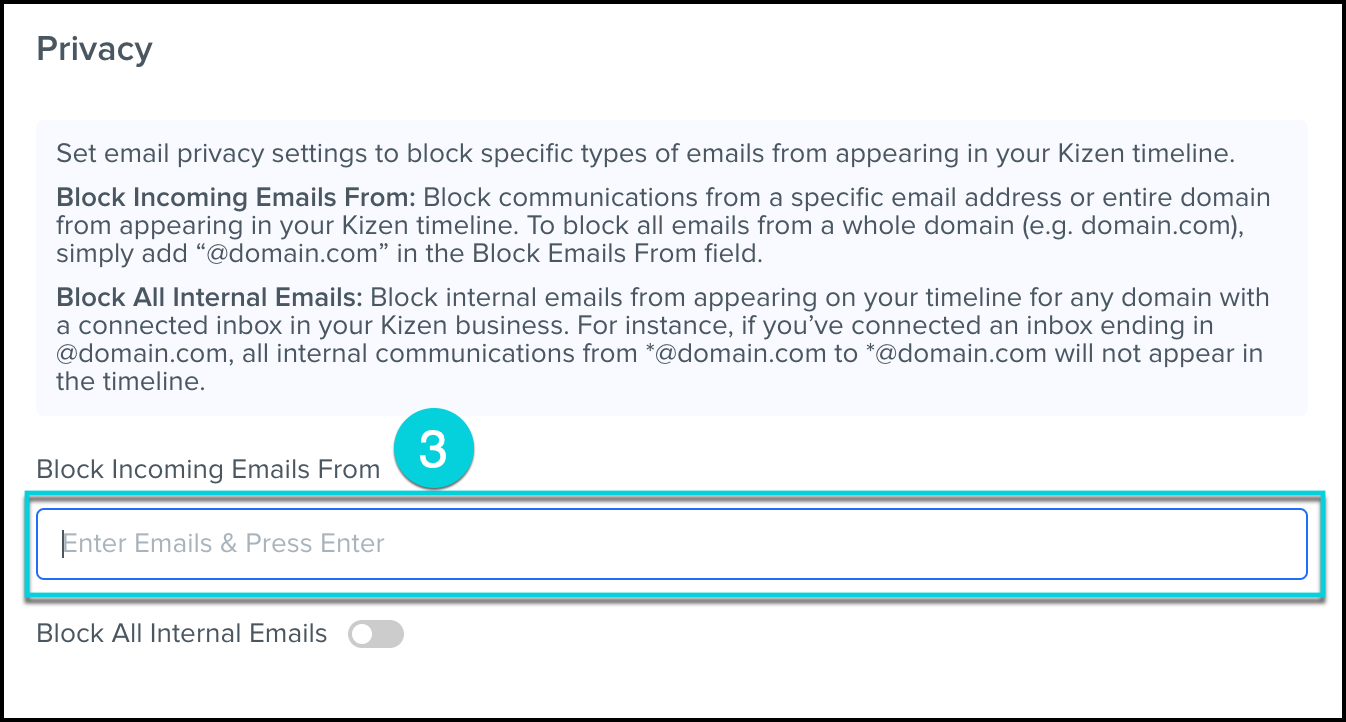The width and height of the screenshot is (1346, 722).
Task: Click the white knob of the internal emails switch
Action: [362, 634]
